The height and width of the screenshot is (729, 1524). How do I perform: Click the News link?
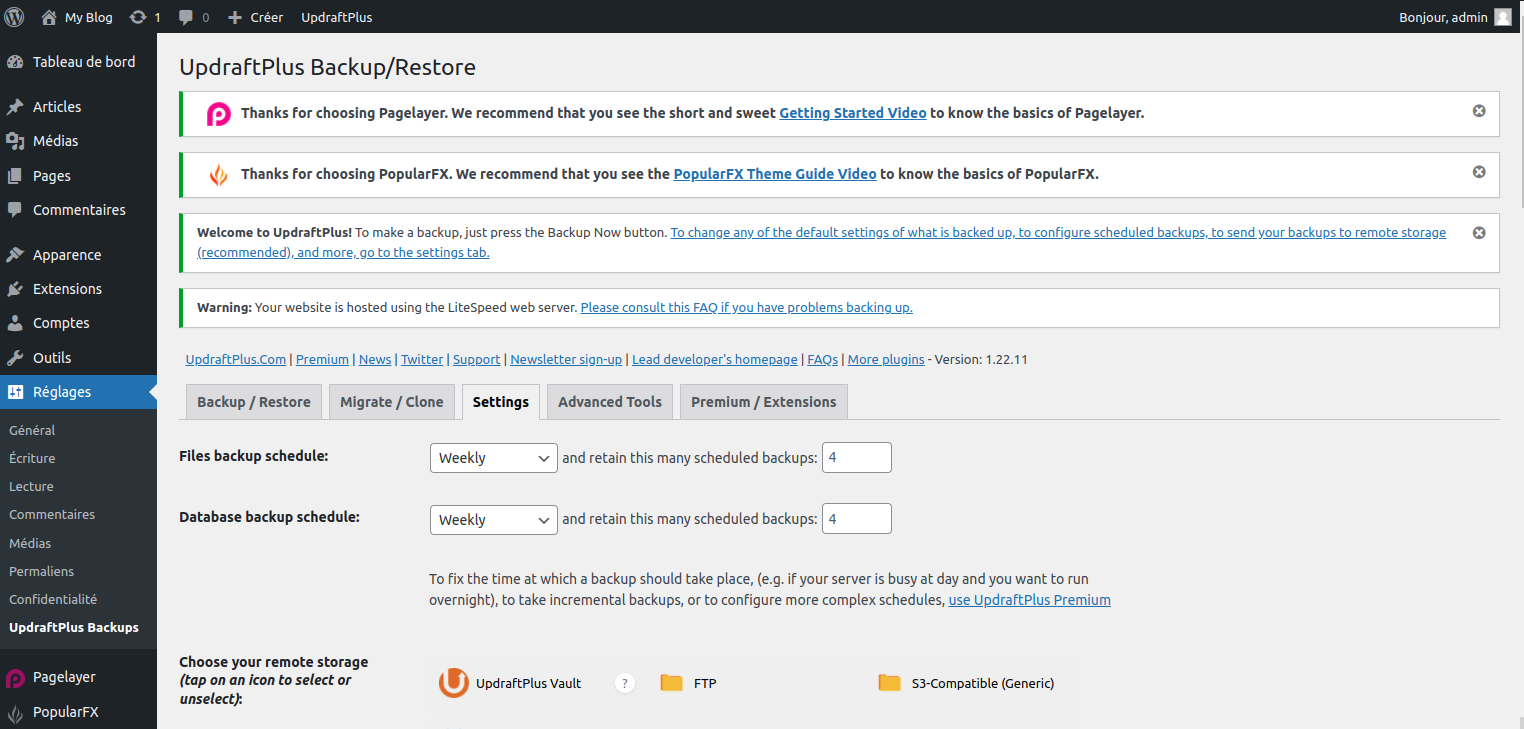375,360
